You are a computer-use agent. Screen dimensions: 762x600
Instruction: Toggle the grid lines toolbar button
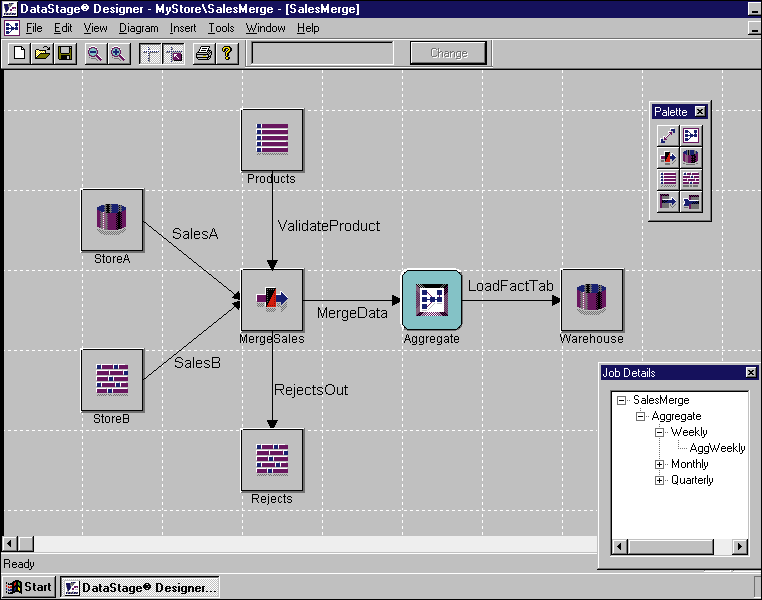click(x=150, y=53)
